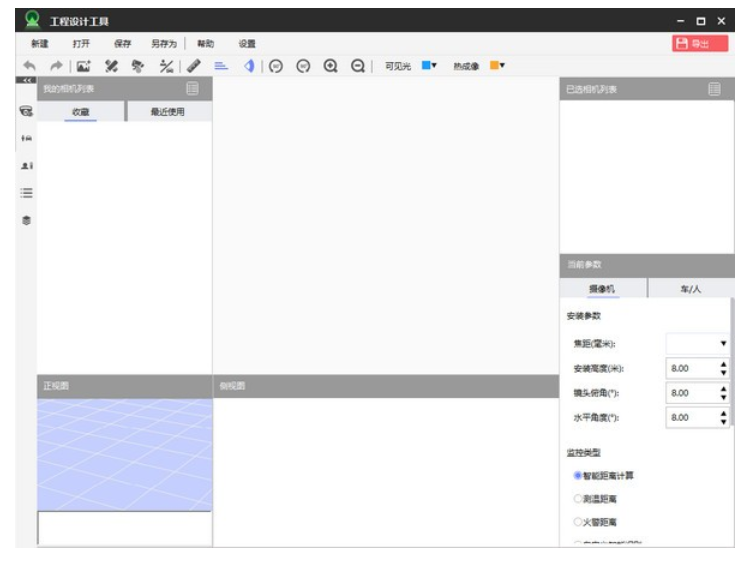Screen dimensions: 739x566
Task: Select the 测温距离 radio button
Action: click(x=577, y=498)
